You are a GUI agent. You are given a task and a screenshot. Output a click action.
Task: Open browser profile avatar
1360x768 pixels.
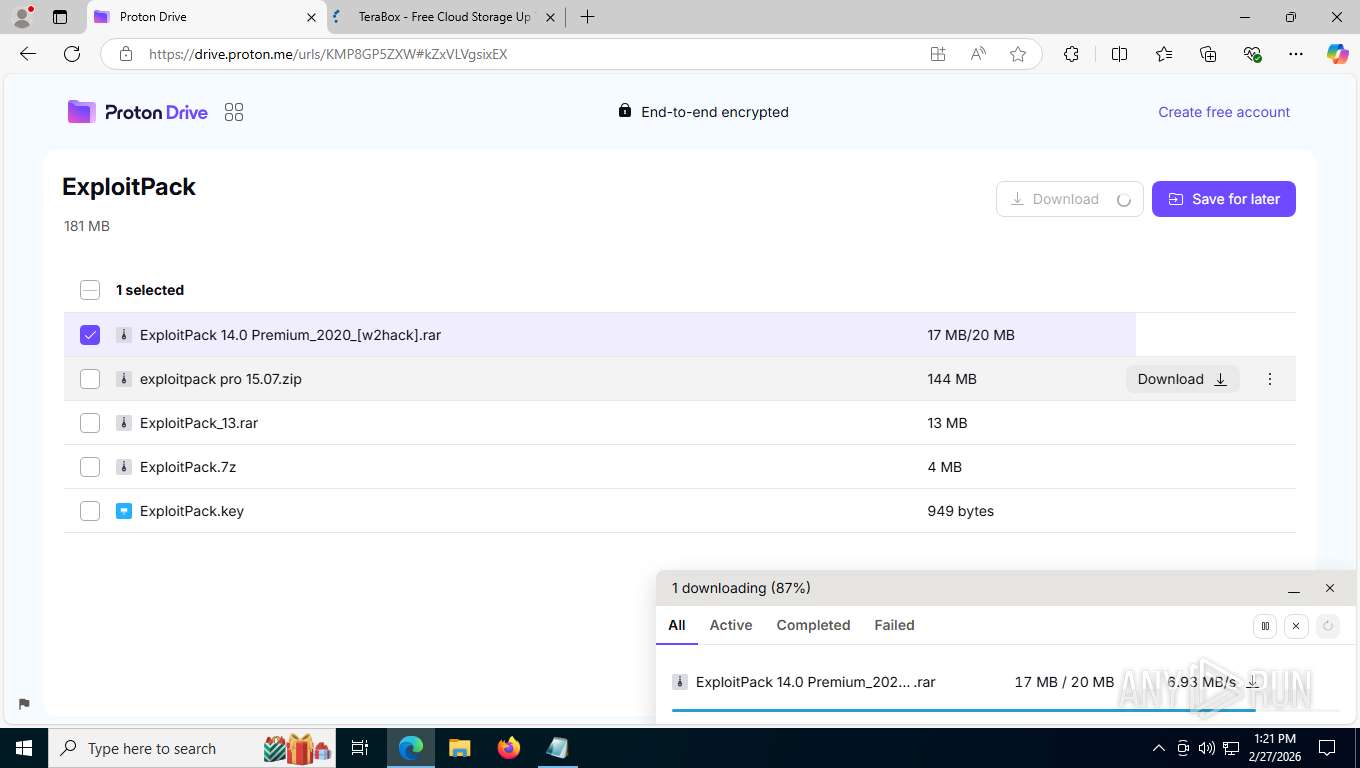[22, 17]
